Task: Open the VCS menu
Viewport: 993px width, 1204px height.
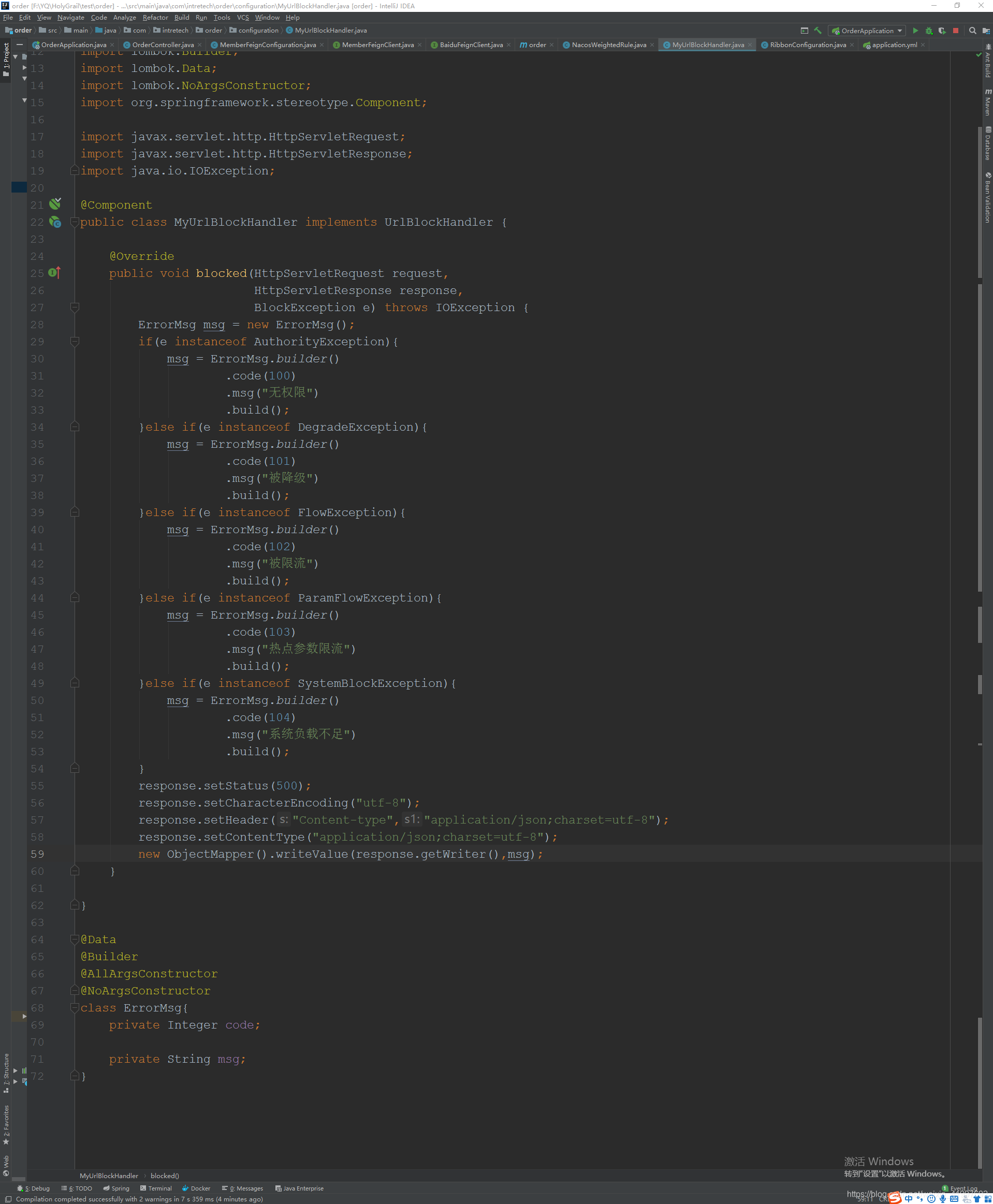Action: coord(242,17)
